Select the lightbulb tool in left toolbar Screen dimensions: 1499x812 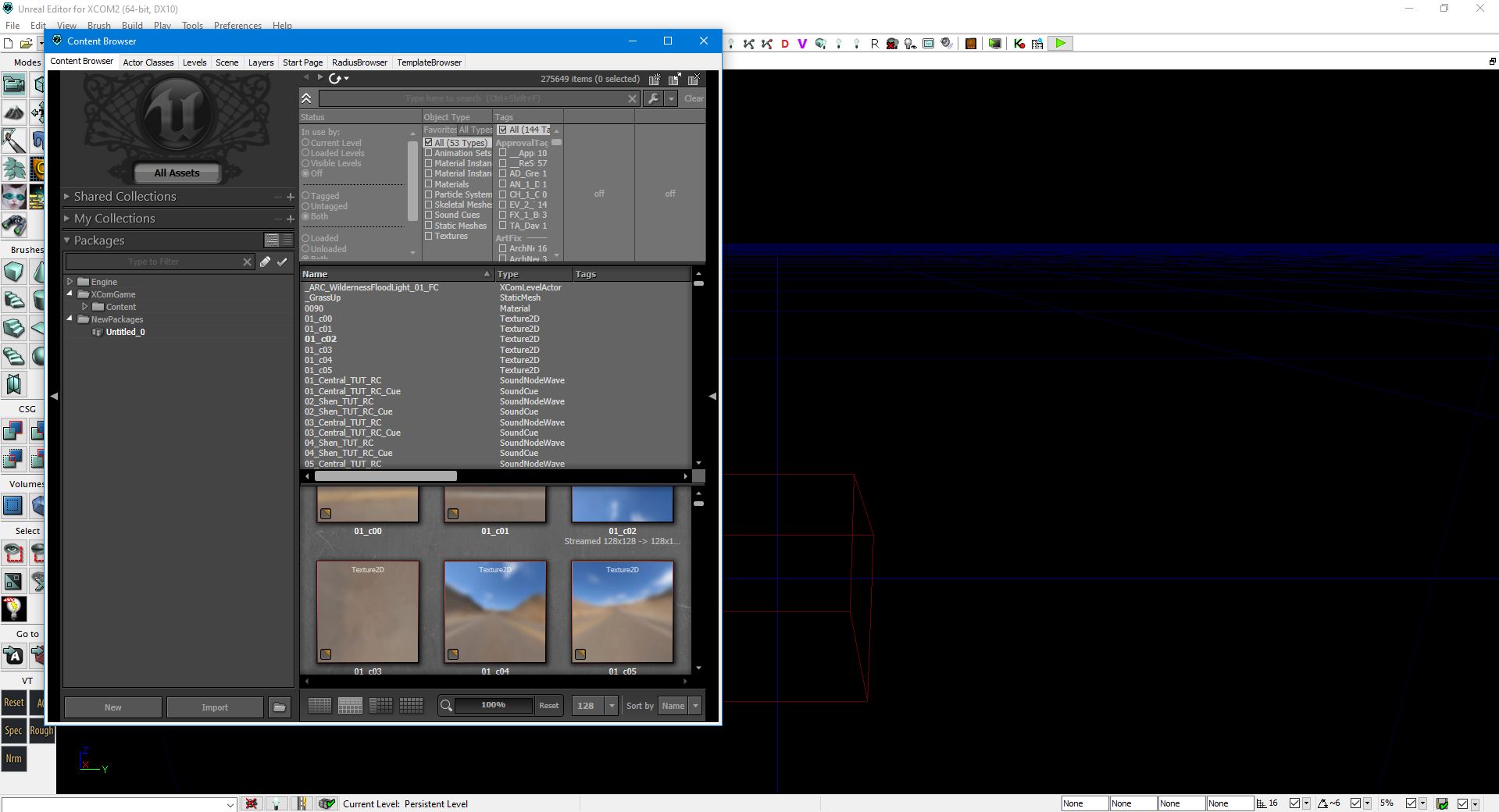[13, 609]
